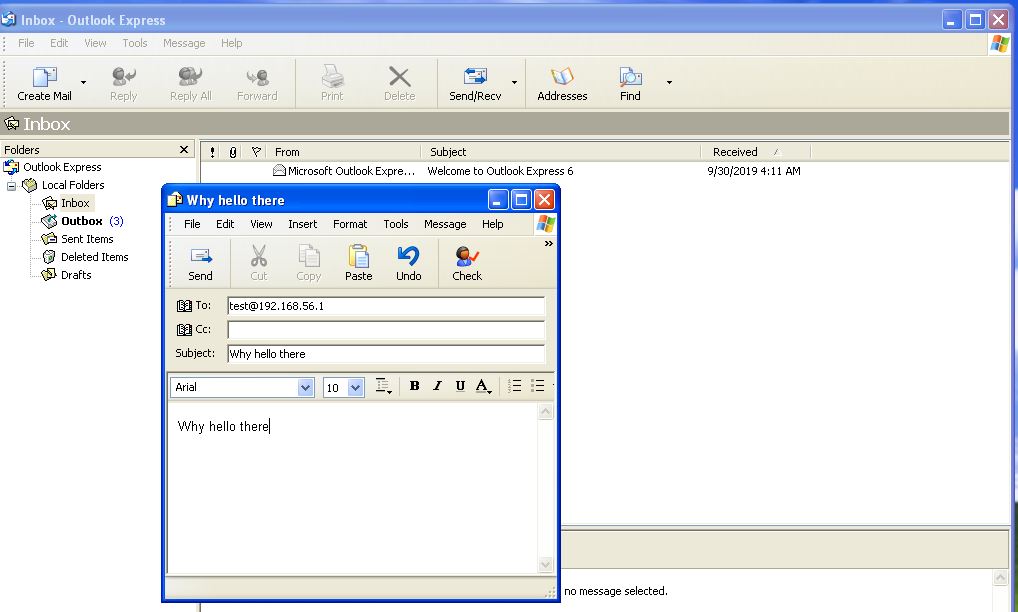The height and width of the screenshot is (612, 1018).
Task: Send the 'Why hello there' message
Action: click(x=200, y=263)
